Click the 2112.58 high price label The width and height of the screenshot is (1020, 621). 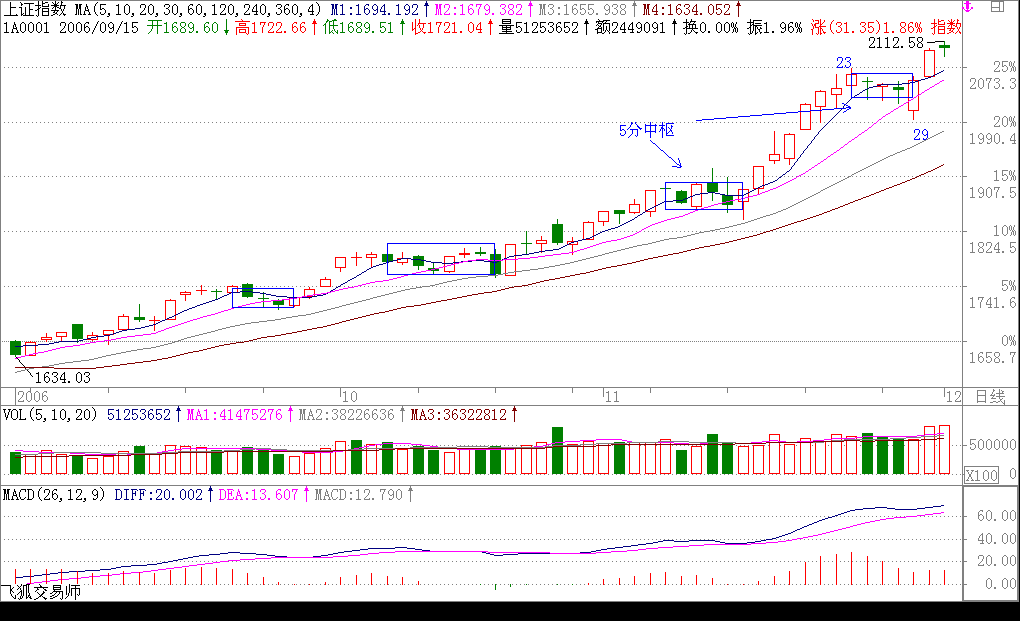tap(895, 44)
